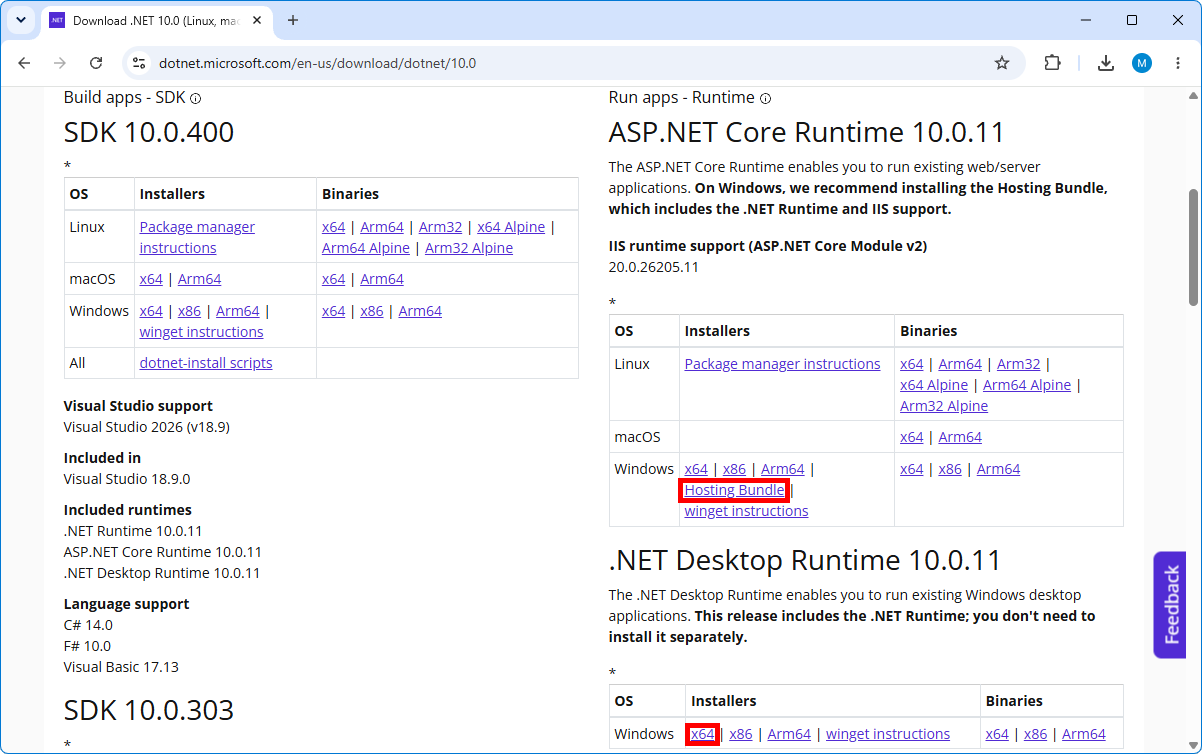This screenshot has width=1202, height=754.
Task: Open ASP.NET Core Windows winget instructions
Action: point(746,511)
